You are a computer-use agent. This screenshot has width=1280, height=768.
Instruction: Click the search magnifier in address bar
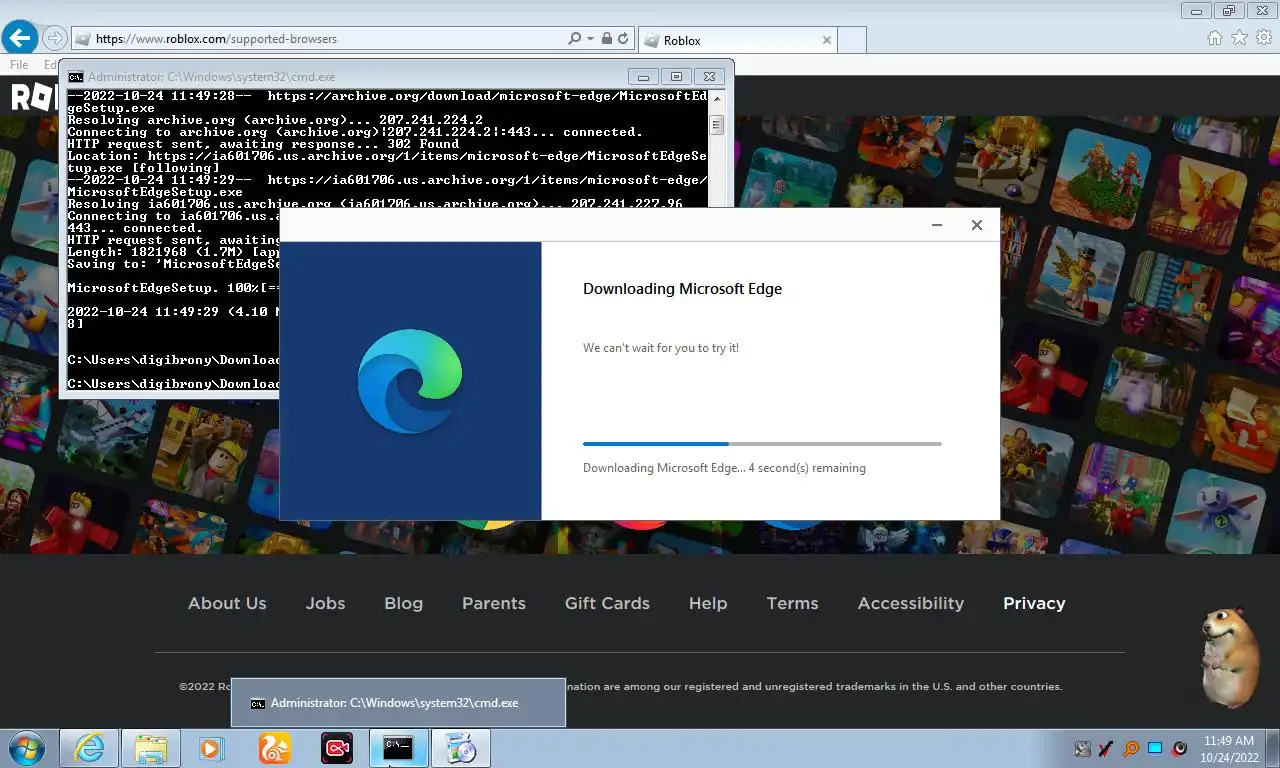click(x=574, y=39)
